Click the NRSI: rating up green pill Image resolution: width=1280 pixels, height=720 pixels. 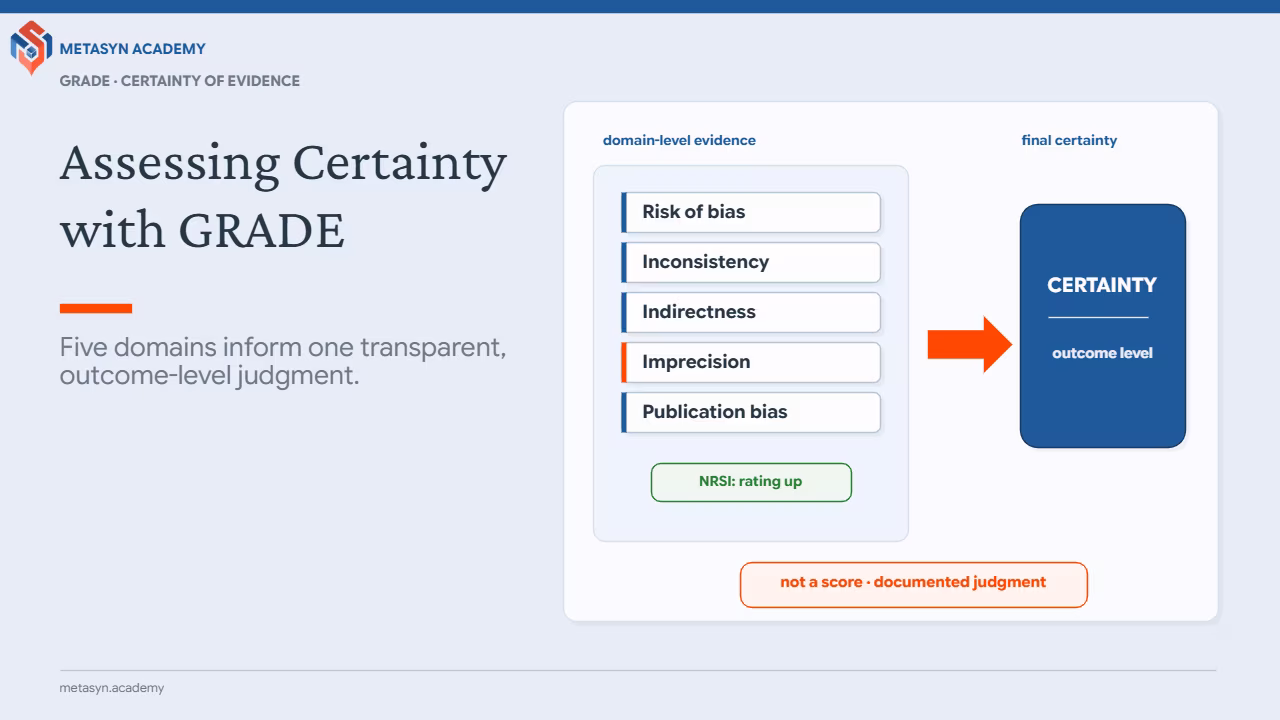(x=751, y=482)
